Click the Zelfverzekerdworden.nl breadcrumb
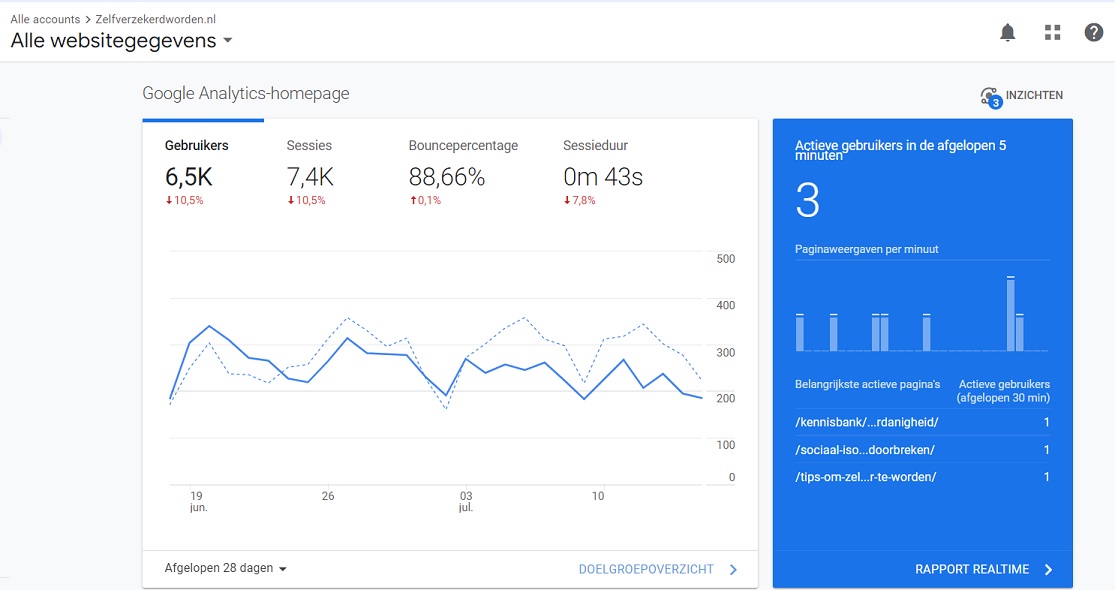This screenshot has width=1115, height=590. pyautogui.click(x=156, y=19)
